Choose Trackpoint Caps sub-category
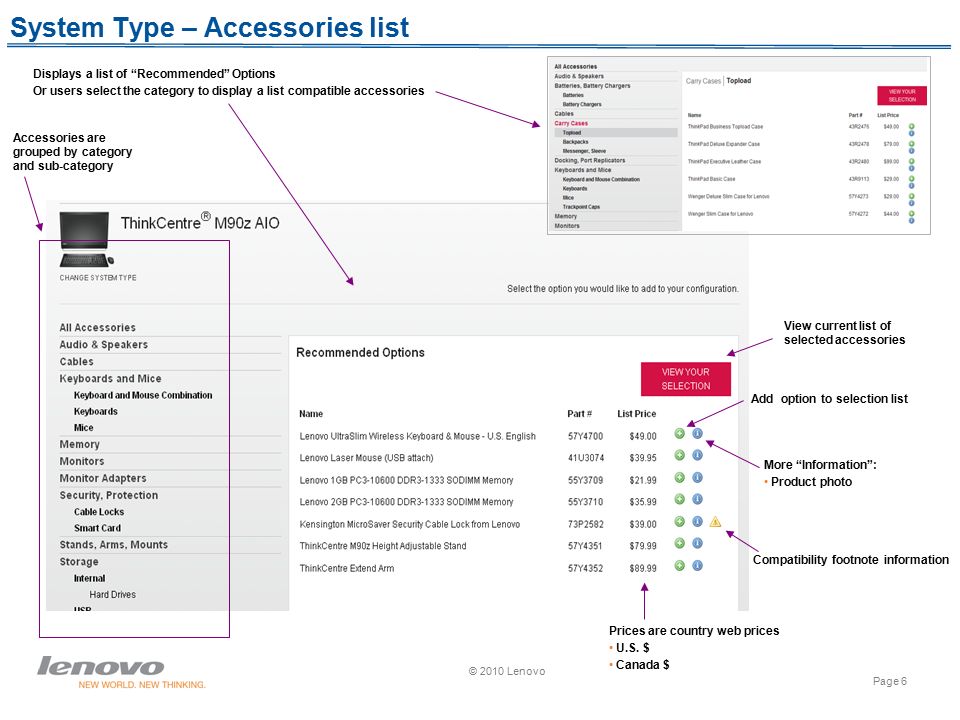 click(581, 207)
